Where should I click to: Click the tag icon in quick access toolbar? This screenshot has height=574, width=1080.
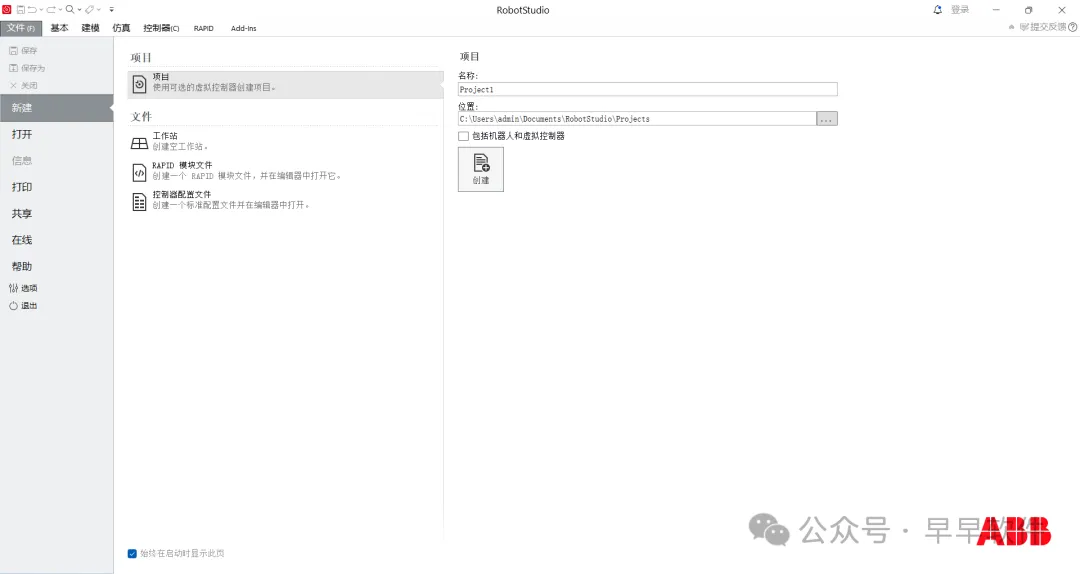point(90,10)
